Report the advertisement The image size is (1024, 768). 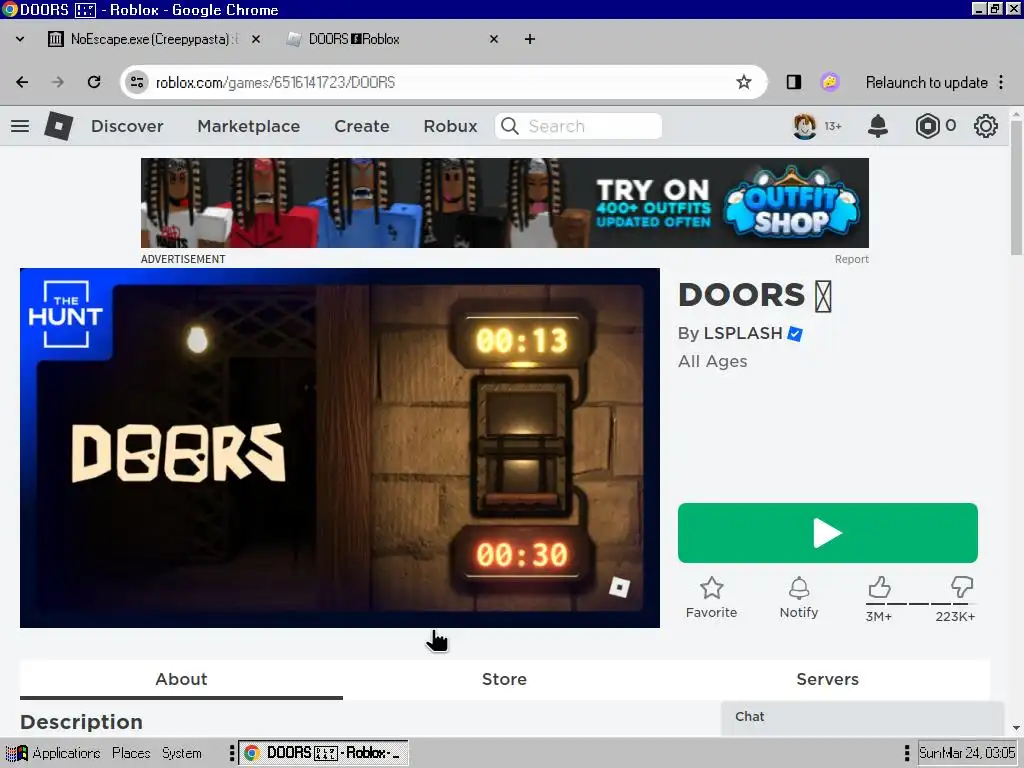[852, 259]
